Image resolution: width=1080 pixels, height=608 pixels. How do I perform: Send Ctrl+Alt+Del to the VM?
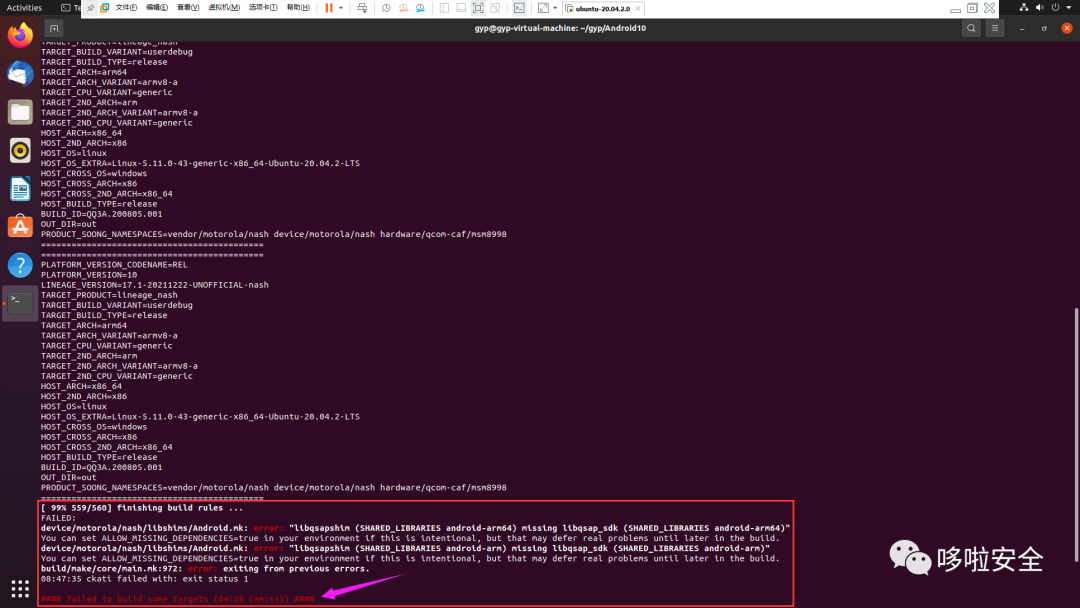coord(362,8)
